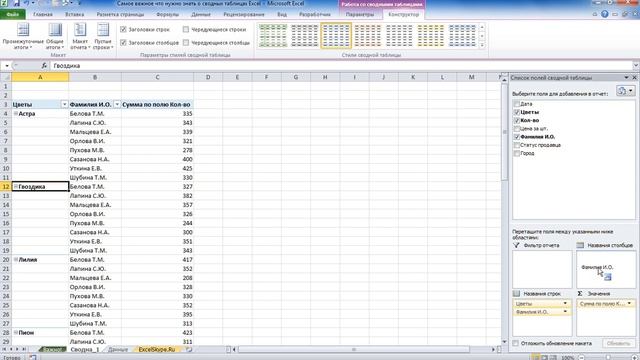The image size is (640, 360).
Task: Open the Цветы column filter dropdown
Action: [64, 104]
